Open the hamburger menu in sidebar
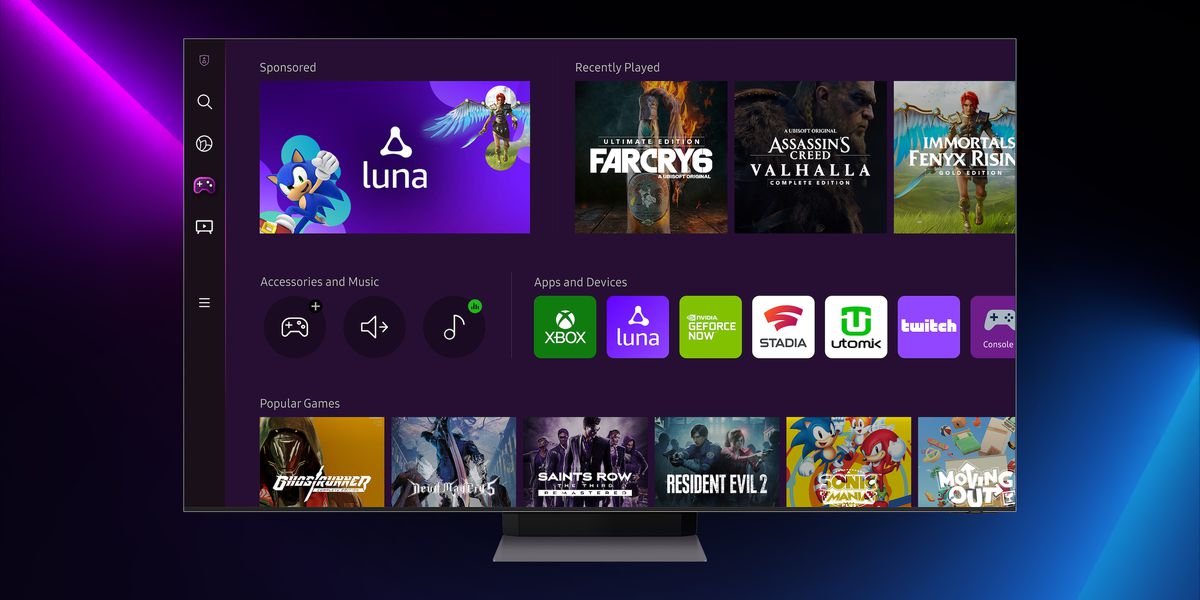Image resolution: width=1200 pixels, height=600 pixels. coord(204,303)
